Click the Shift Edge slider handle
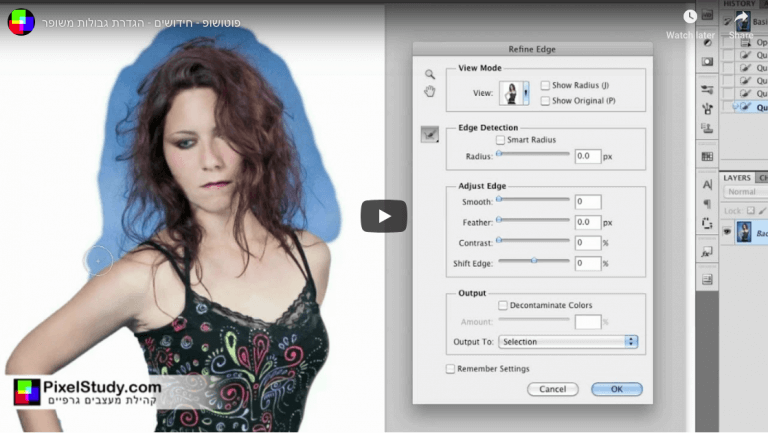The width and height of the screenshot is (768, 433). (534, 261)
